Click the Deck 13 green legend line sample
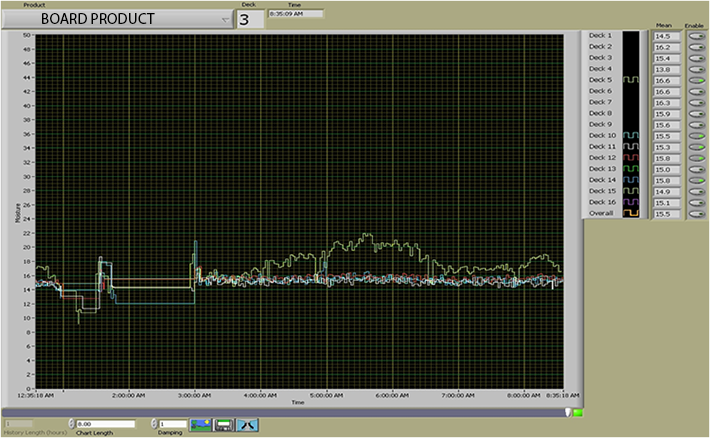Screen dimensions: 710x438 (631, 168)
